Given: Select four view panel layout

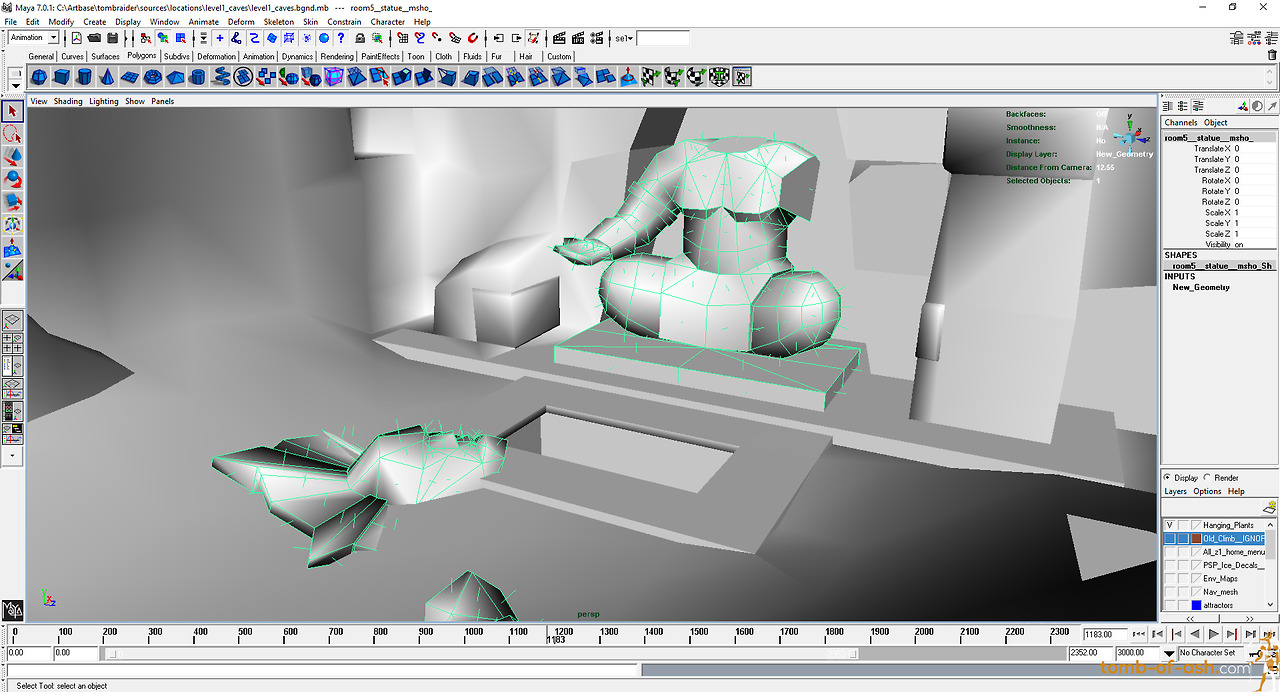Looking at the screenshot, I should pyautogui.click(x=12, y=341).
